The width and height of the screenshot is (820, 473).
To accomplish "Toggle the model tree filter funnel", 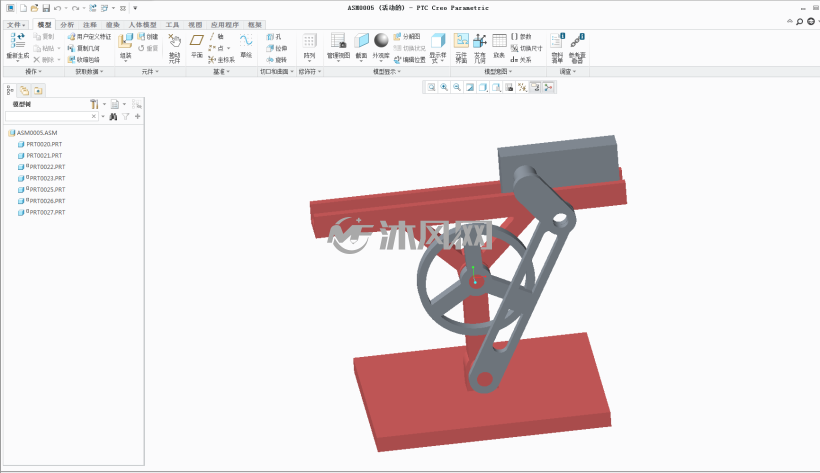I will [x=126, y=117].
